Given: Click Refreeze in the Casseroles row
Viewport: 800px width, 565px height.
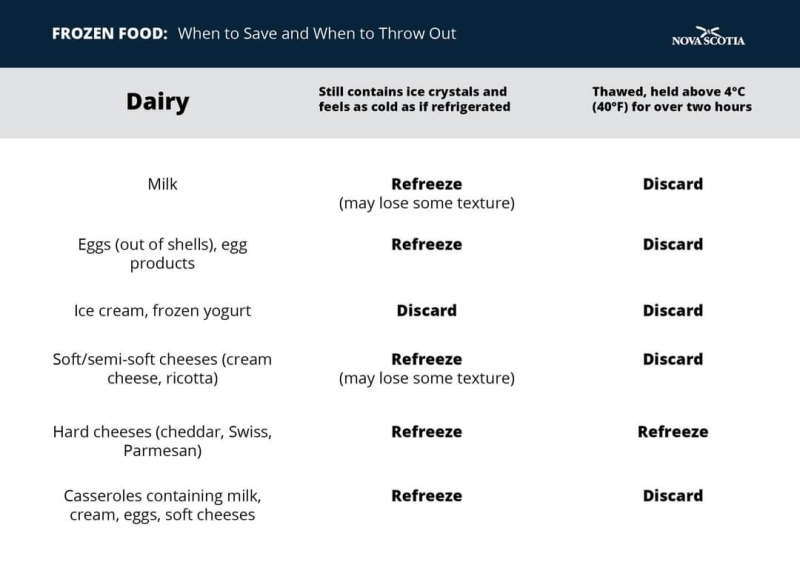Looking at the screenshot, I should tap(427, 496).
